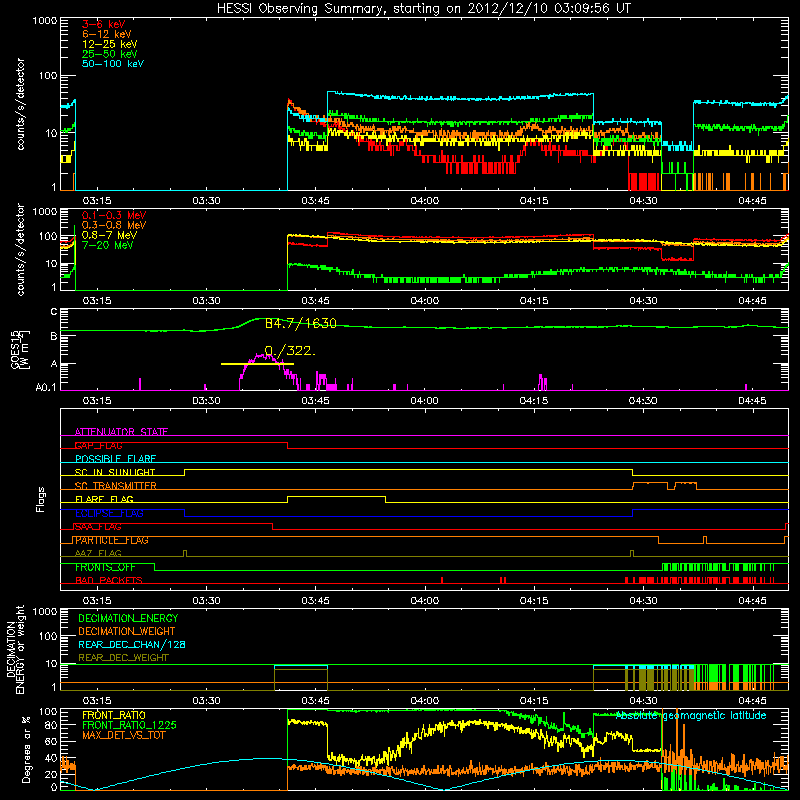Select the orange 6-12 keV legend label

[107, 34]
